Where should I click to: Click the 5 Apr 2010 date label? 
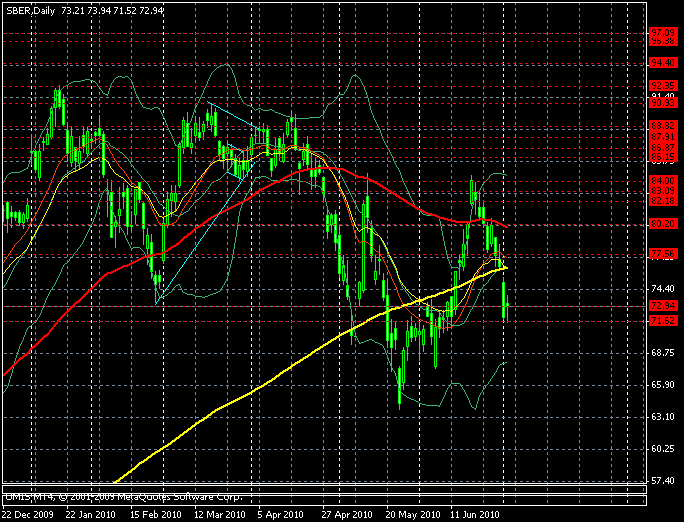[280, 515]
